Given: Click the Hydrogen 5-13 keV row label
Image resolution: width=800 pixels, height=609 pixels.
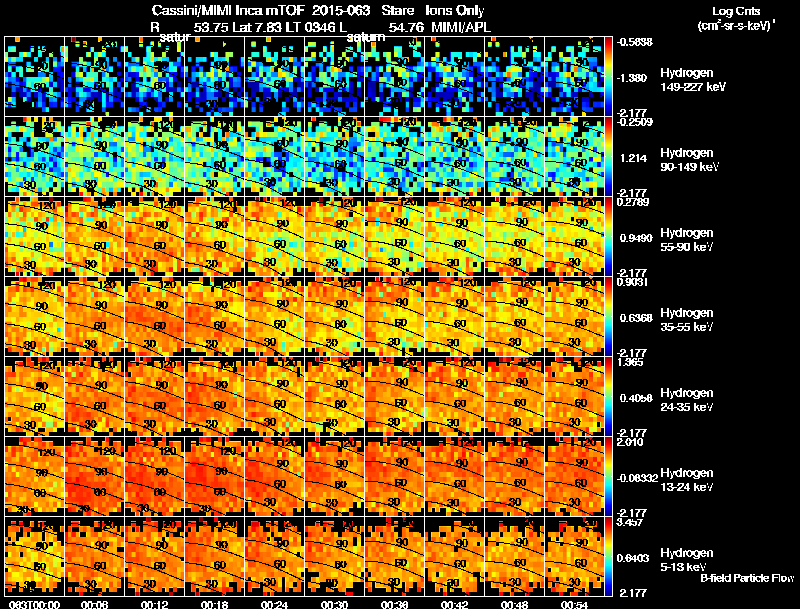Looking at the screenshot, I should tap(687, 560).
